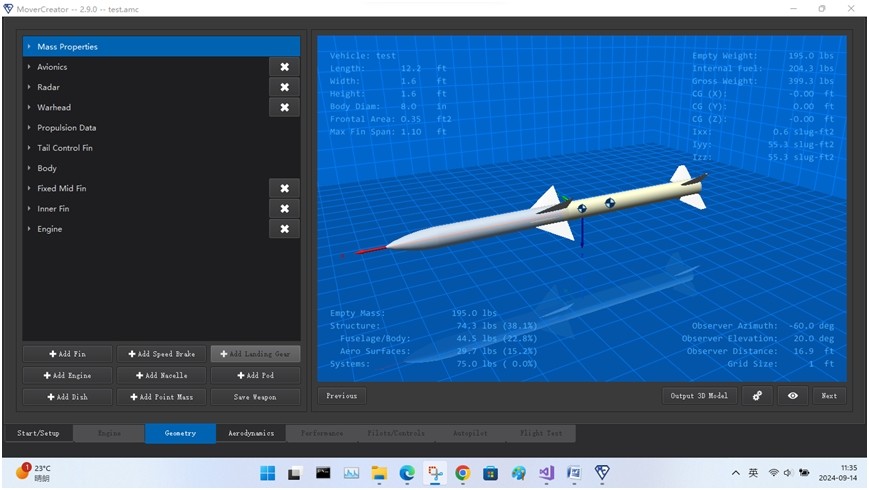
Task: Expand the Fixed Mid Fin arrow
Action: click(x=29, y=188)
